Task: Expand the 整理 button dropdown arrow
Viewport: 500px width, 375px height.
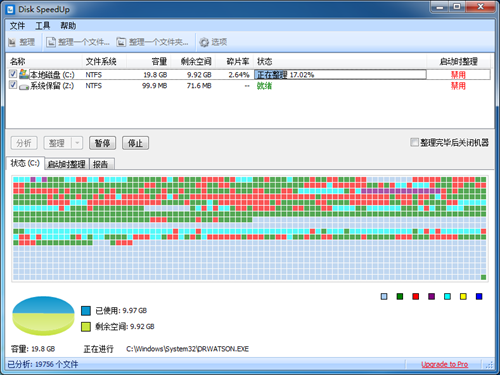Action: click(77, 143)
